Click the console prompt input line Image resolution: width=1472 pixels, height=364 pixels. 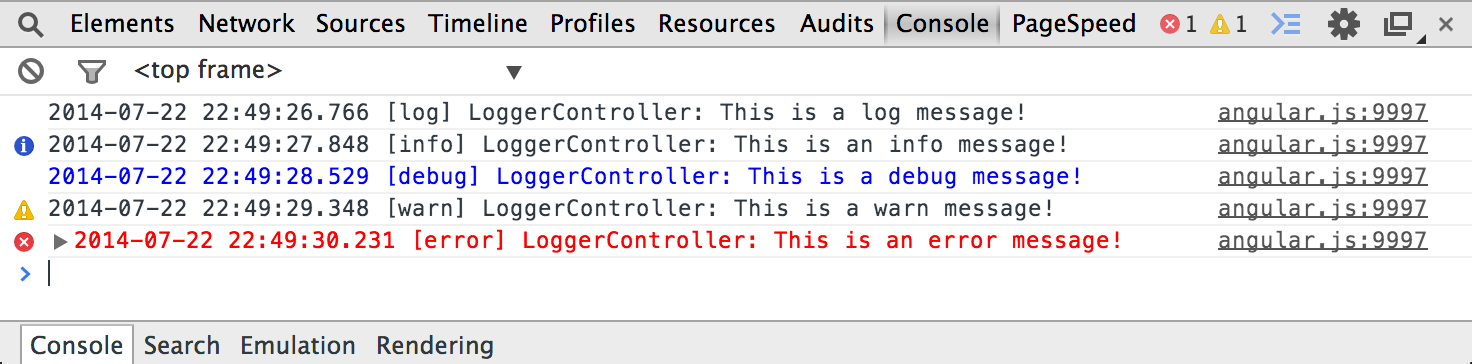tap(736, 274)
